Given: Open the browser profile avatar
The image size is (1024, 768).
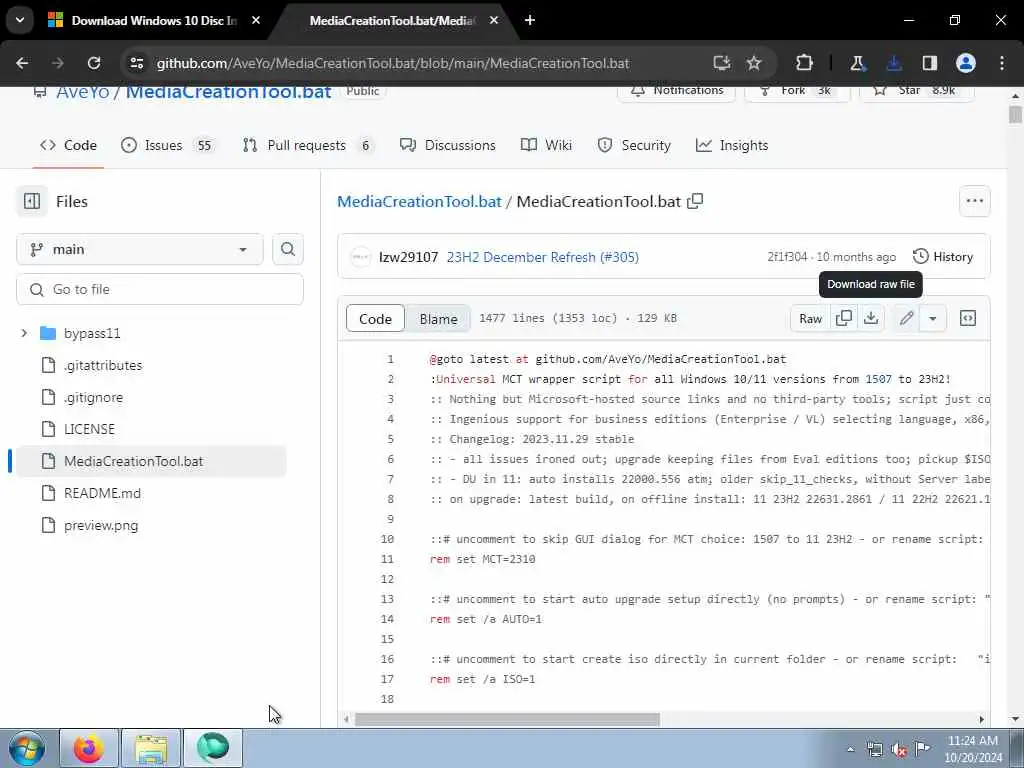Looking at the screenshot, I should pos(966,63).
